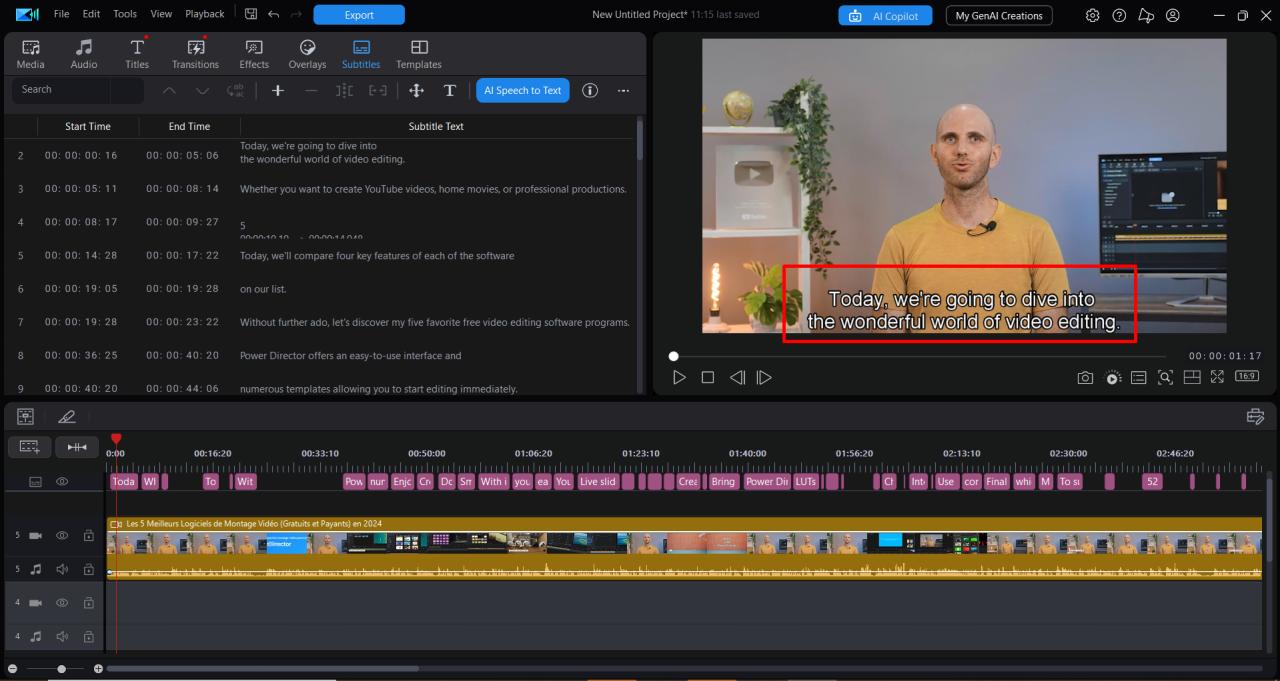
Task: Click the search field in the Subtitles panel
Action: [70, 89]
